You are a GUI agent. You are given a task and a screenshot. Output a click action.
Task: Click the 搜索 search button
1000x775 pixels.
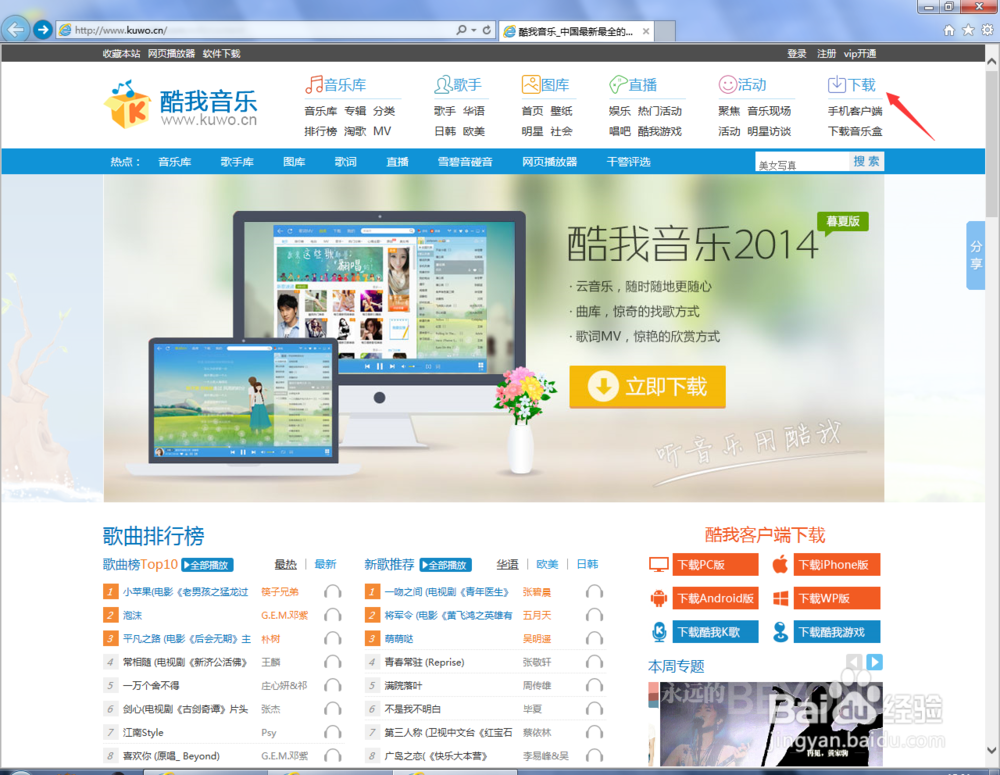[866, 162]
